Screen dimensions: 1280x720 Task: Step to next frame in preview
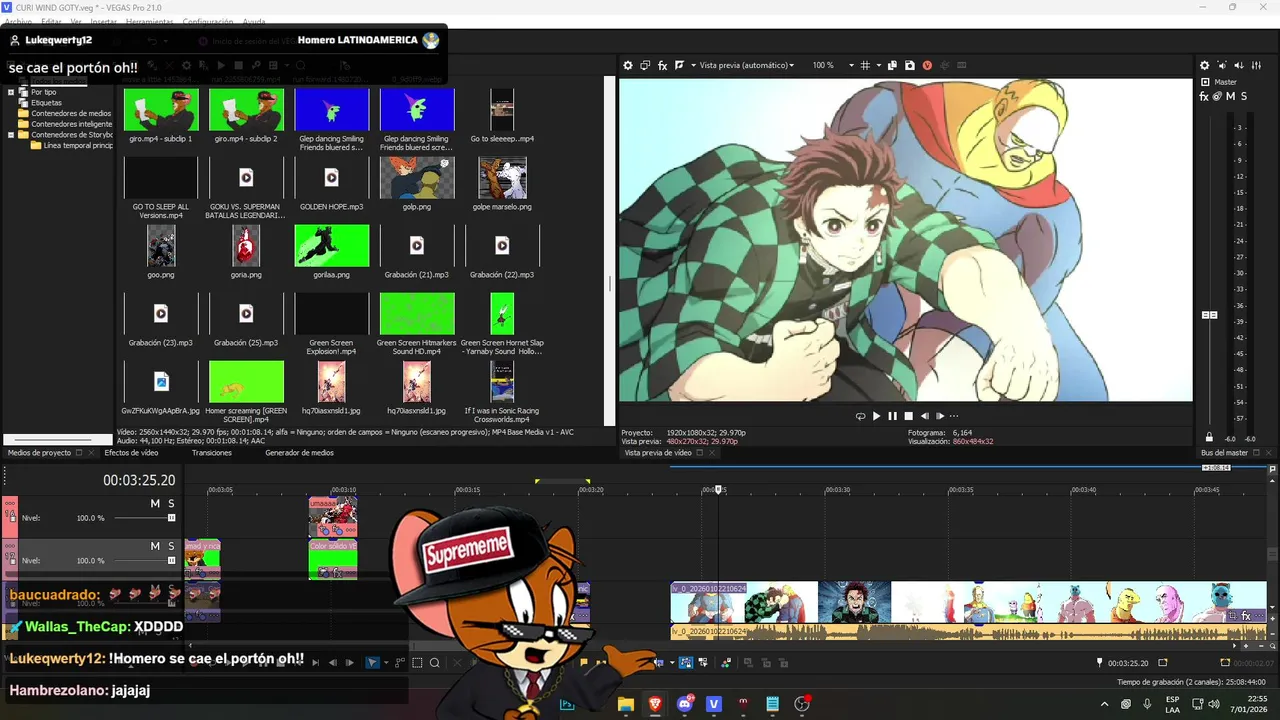[939, 416]
